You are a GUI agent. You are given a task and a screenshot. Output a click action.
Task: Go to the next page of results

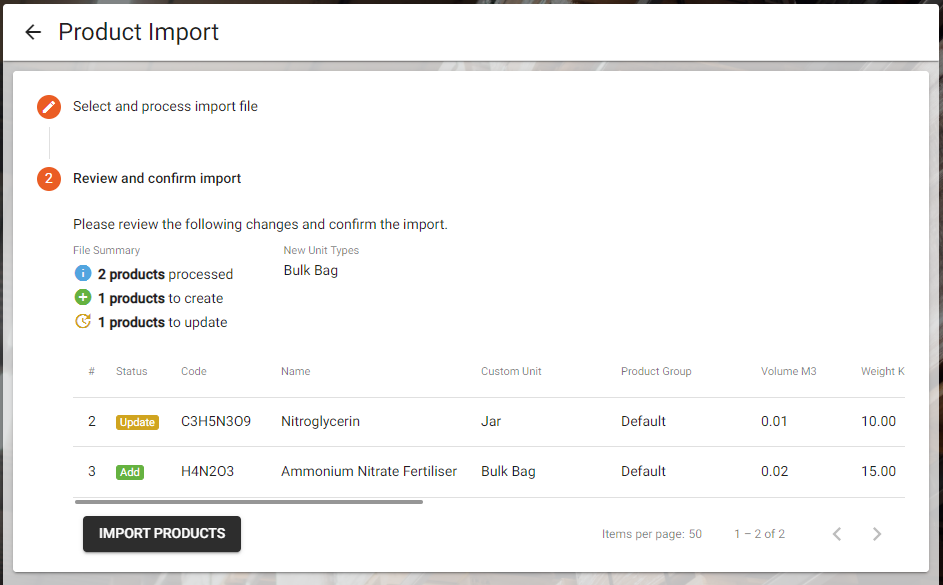[877, 534]
